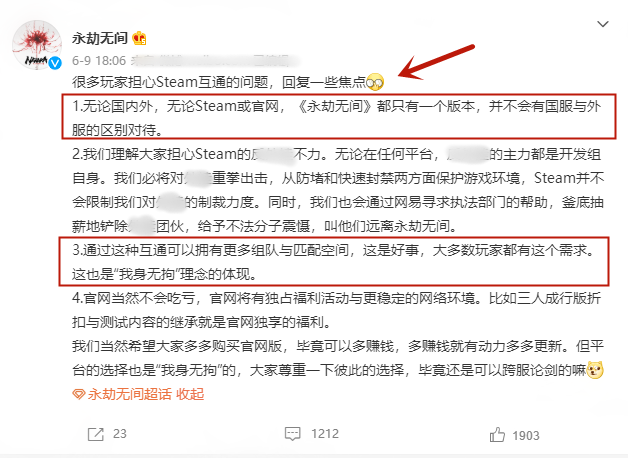Click the comment bubble icon
Screen dimensions: 628x458
(292, 434)
